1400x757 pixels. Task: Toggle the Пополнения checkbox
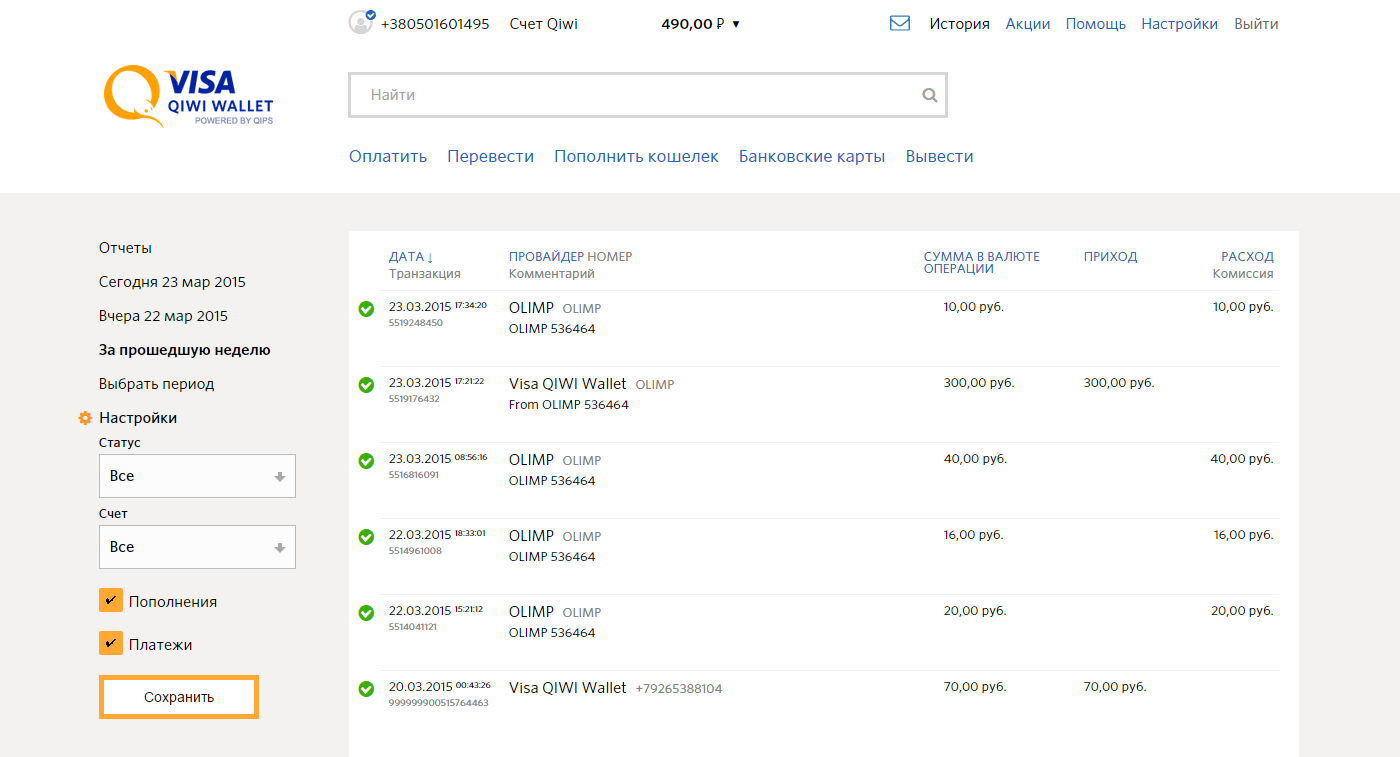[x=111, y=600]
